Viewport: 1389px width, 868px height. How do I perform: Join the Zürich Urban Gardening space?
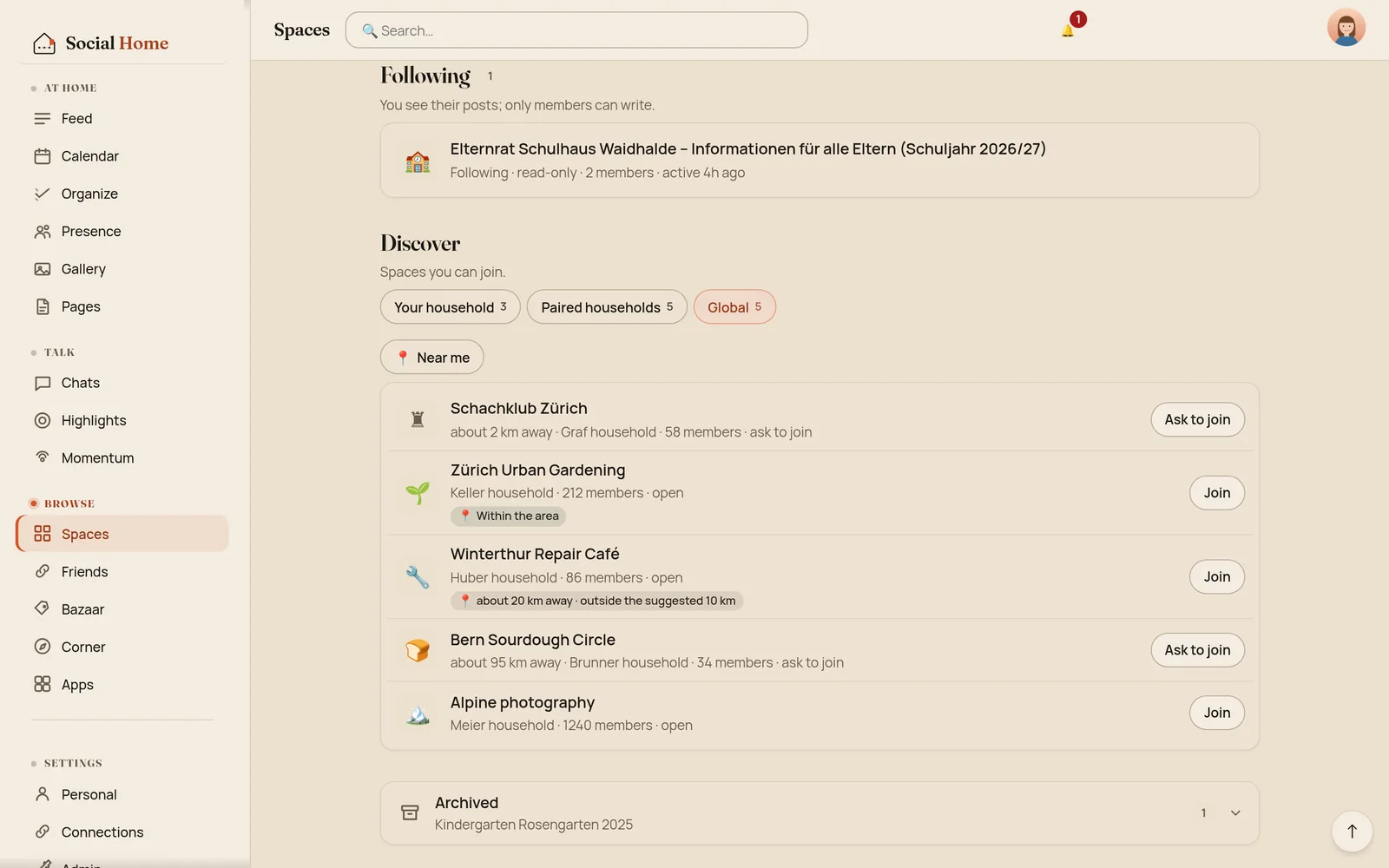[x=1216, y=493]
